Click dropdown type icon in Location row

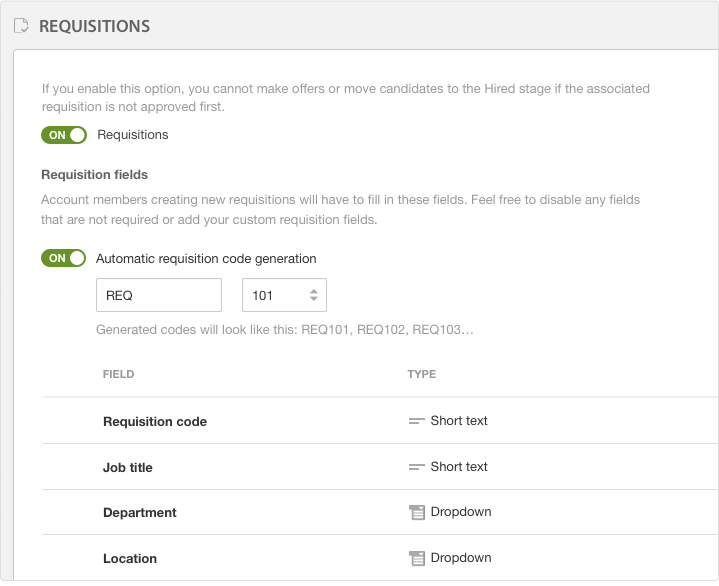[x=417, y=558]
